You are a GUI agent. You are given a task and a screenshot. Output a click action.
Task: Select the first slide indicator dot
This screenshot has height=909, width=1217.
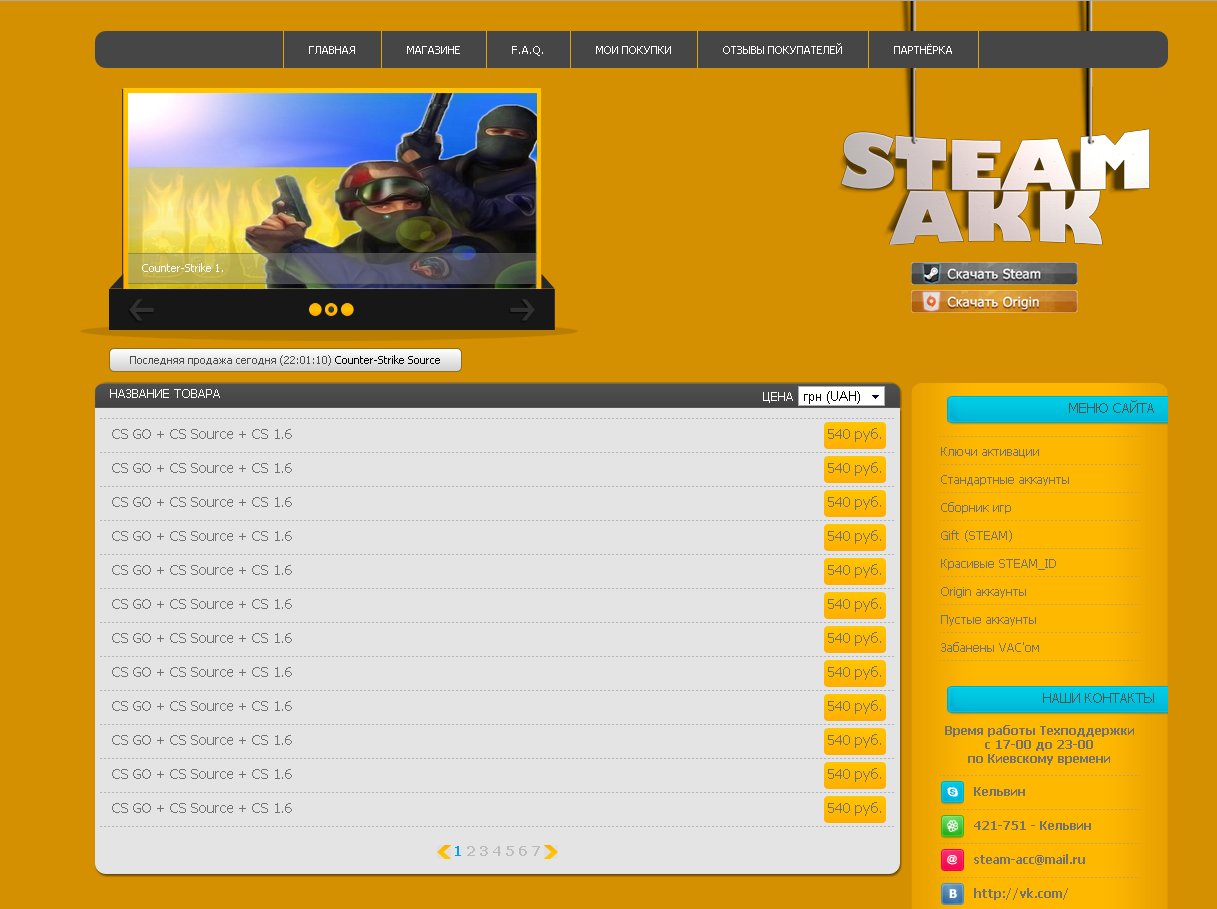[x=315, y=310]
